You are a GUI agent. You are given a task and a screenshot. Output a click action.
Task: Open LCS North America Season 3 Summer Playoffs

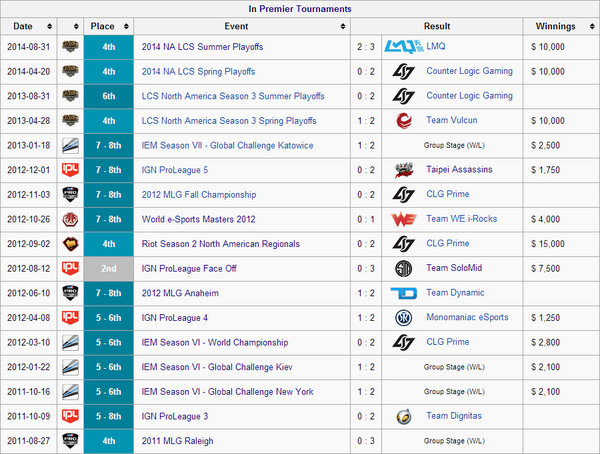tap(233, 96)
